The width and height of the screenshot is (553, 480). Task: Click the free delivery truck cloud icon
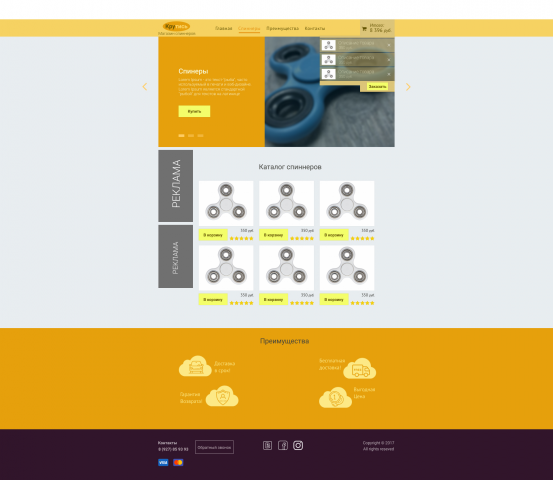(x=360, y=369)
